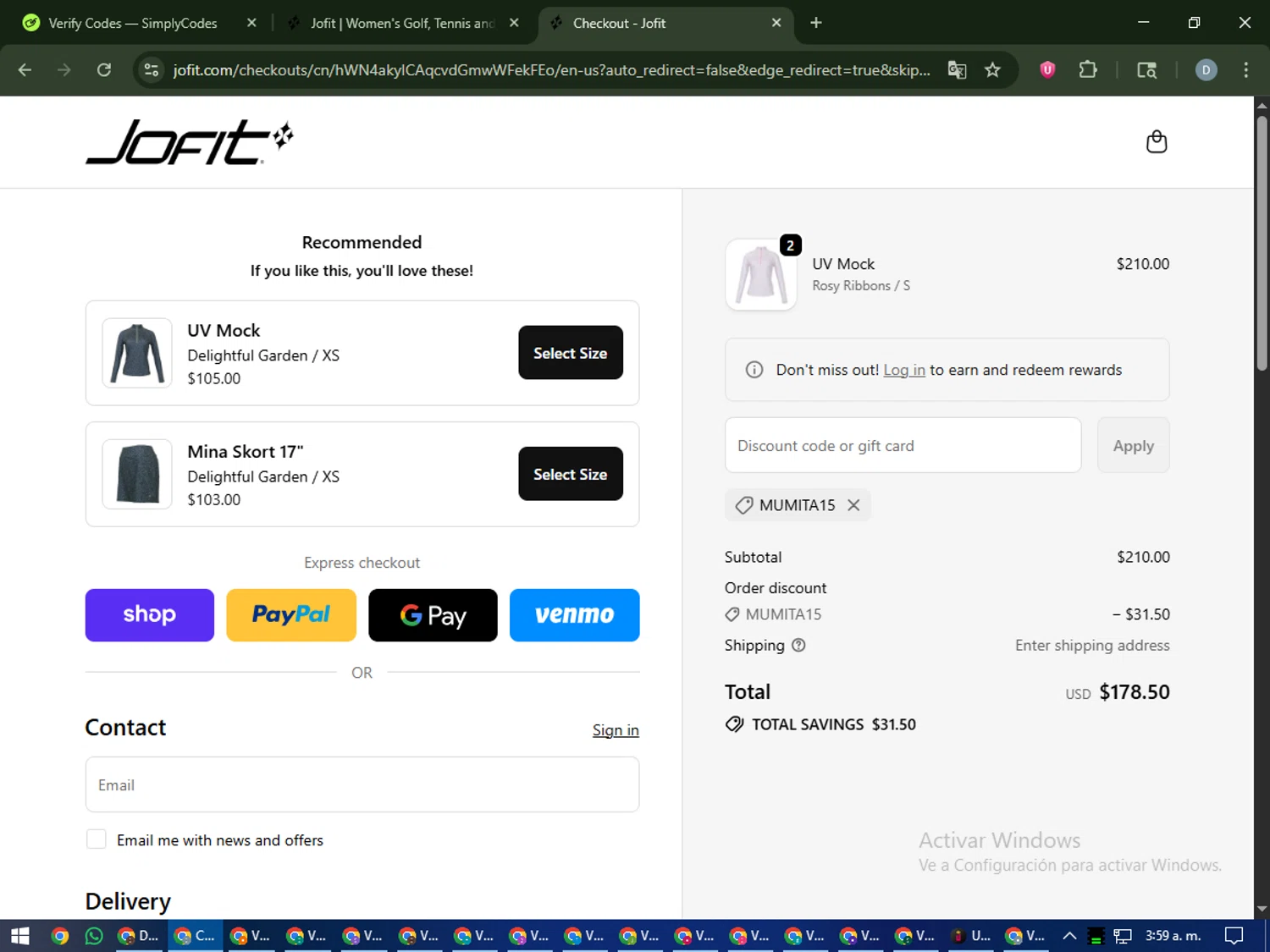Close the Verify Codes SimplyCodes tab
This screenshot has height=952, width=1270.
point(251,23)
